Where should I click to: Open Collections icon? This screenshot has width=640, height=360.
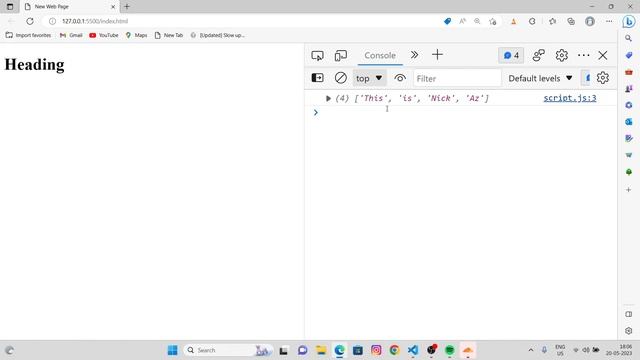tap(571, 21)
